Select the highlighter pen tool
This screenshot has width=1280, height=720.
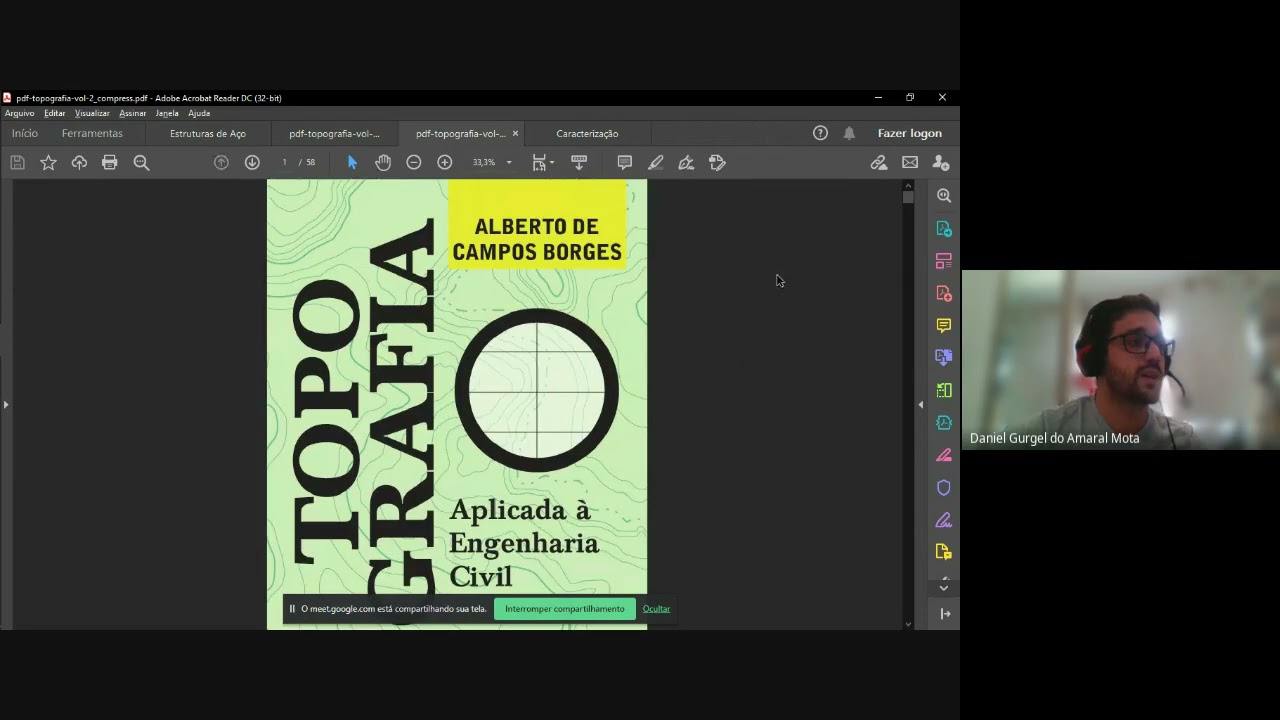[656, 162]
